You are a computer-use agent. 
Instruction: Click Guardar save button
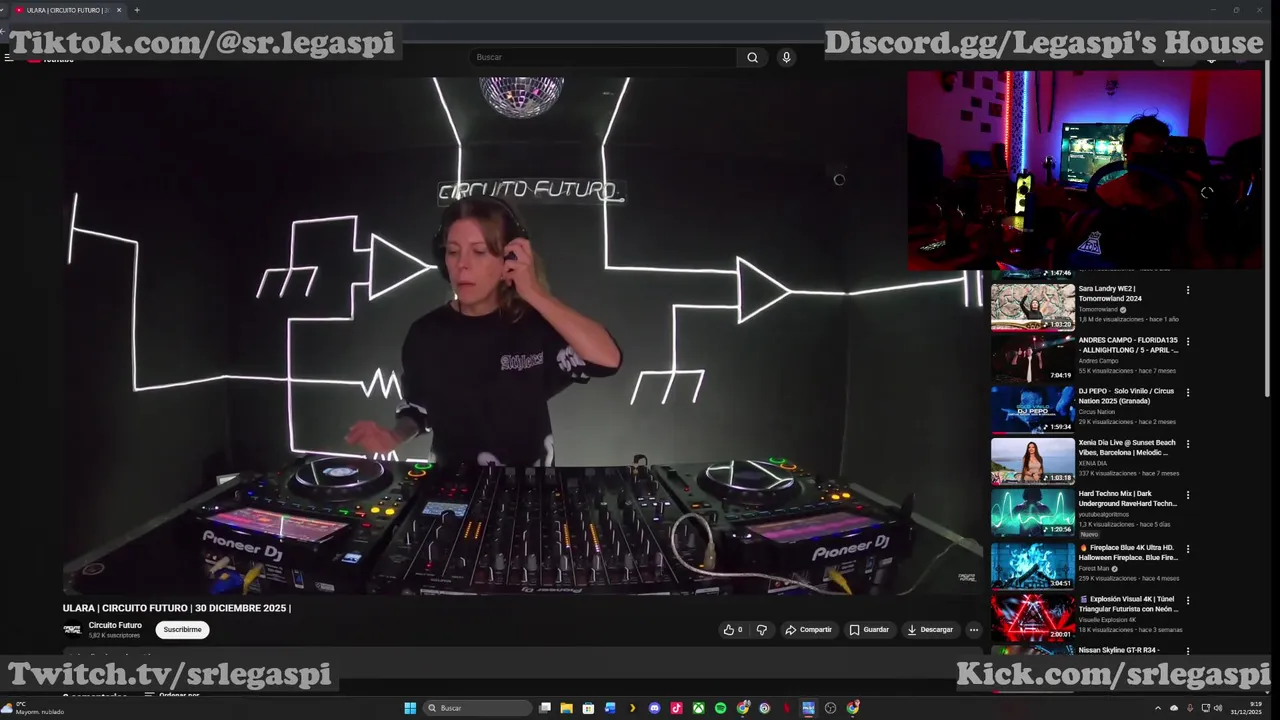pyautogui.click(x=869, y=630)
